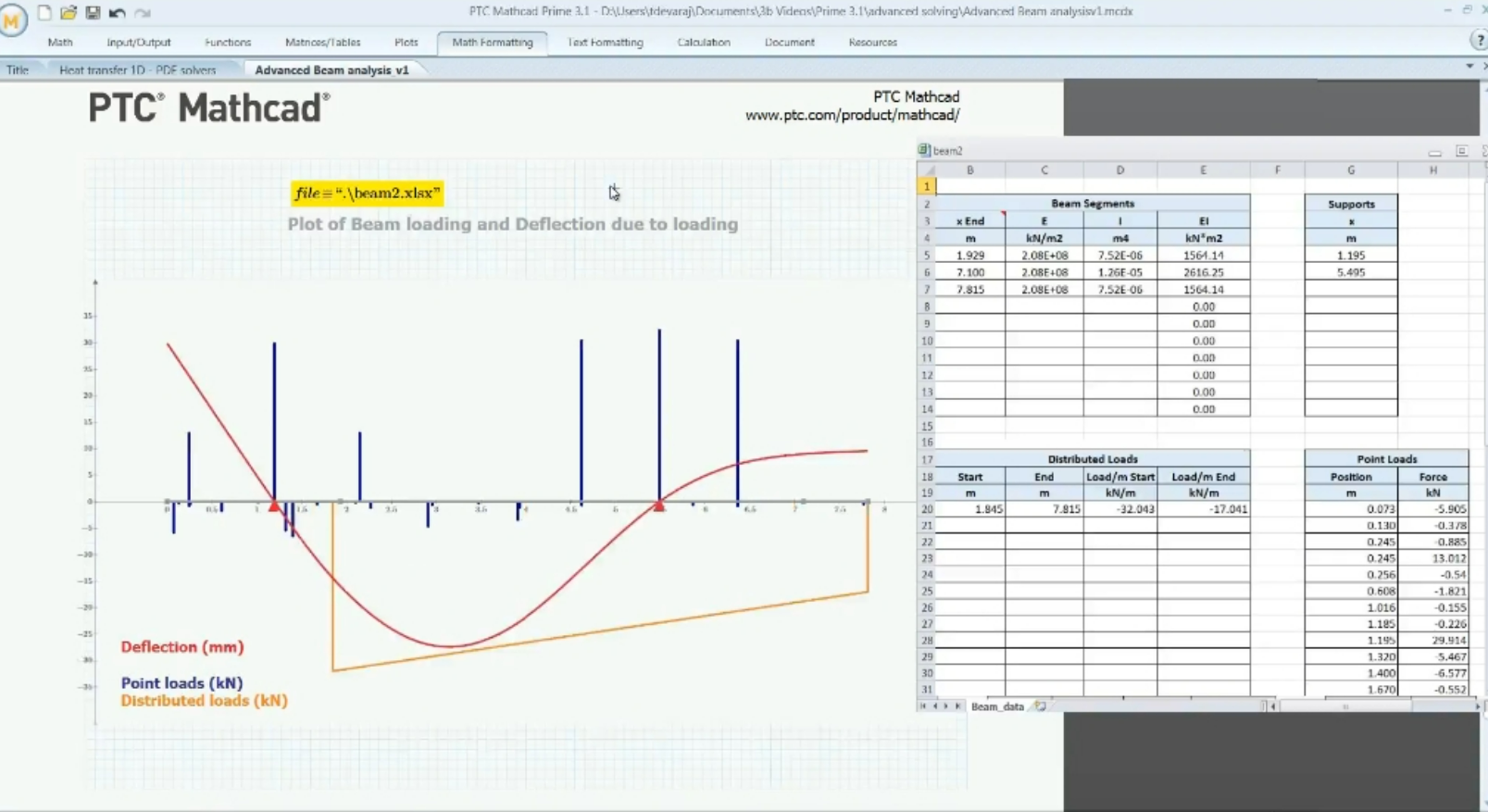The image size is (1488, 812).
Task: Click distributed load Start value 1.845
Action: [970, 509]
